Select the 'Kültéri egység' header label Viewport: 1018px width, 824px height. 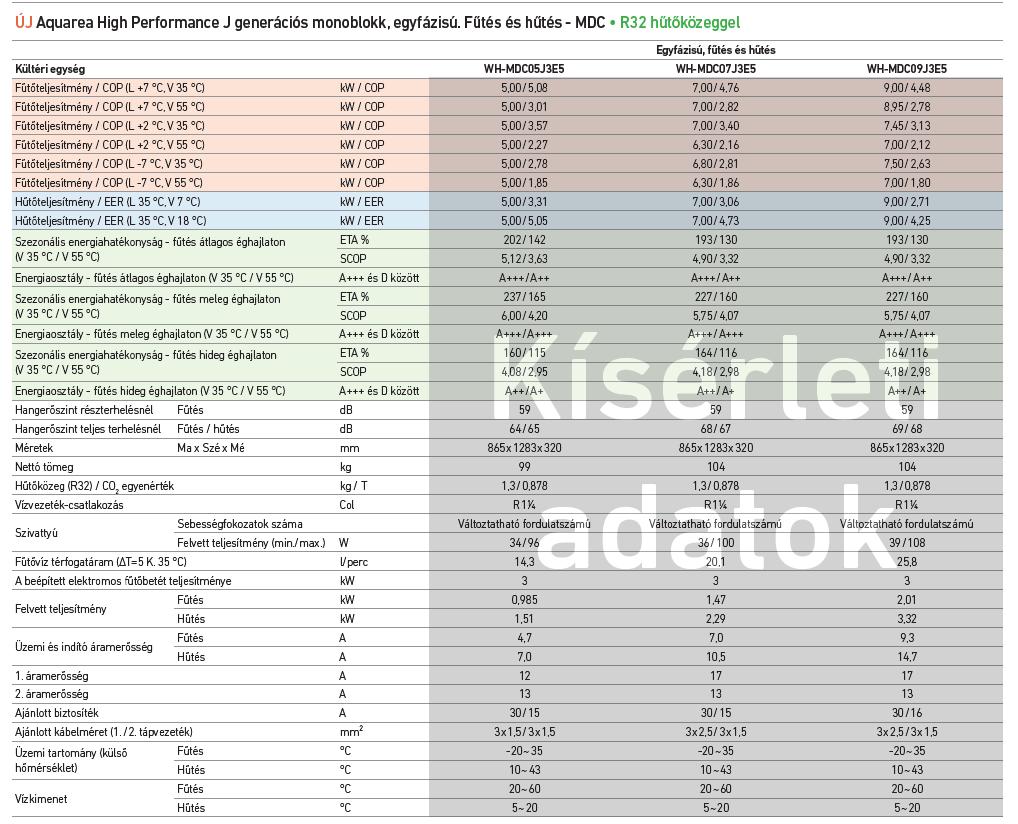click(50, 69)
